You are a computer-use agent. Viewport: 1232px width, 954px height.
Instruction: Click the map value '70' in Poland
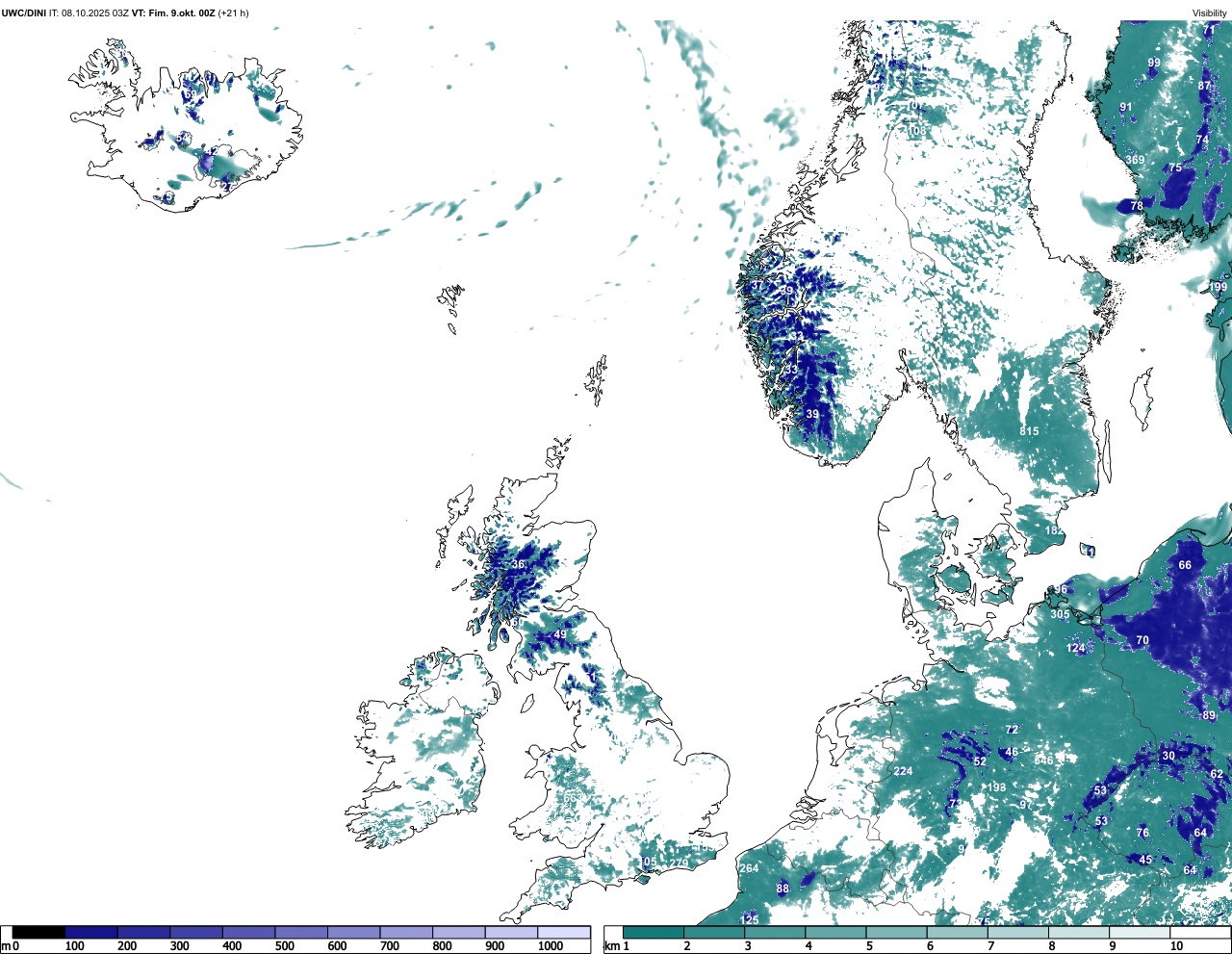[1142, 640]
